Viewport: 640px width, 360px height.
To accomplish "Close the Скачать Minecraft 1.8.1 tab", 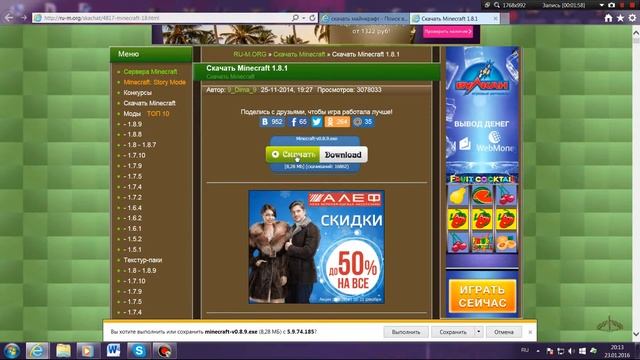I will (x=496, y=18).
